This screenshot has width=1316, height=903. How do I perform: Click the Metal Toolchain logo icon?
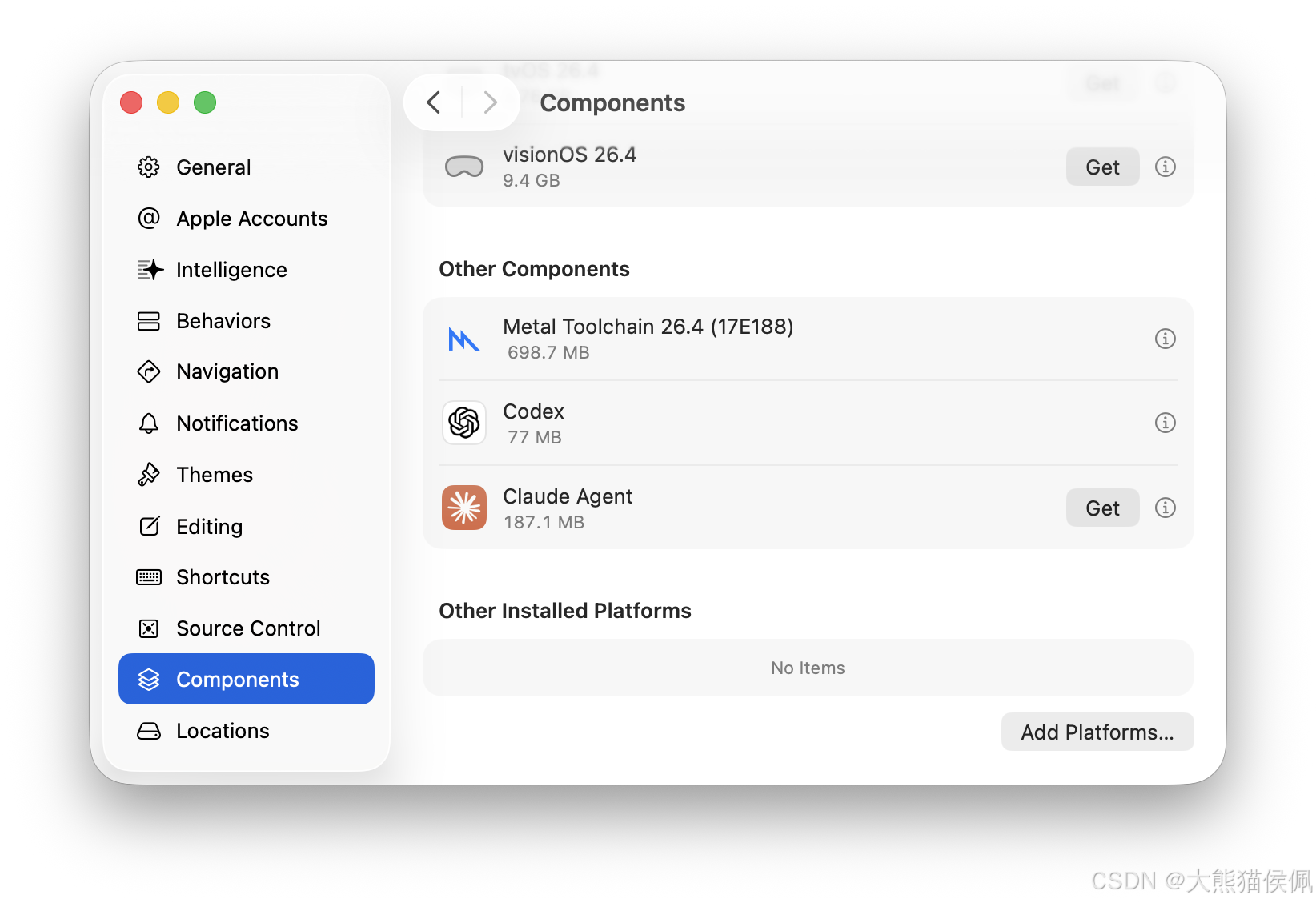click(x=464, y=339)
